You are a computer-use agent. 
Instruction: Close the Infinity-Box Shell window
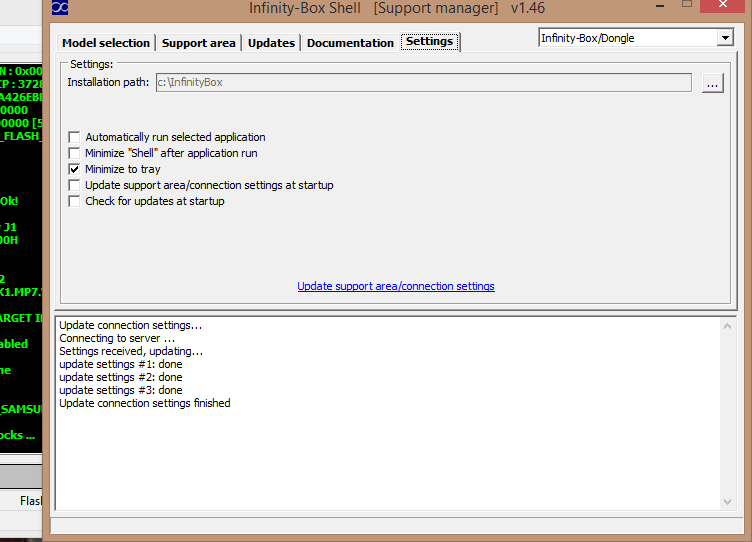click(x=724, y=5)
